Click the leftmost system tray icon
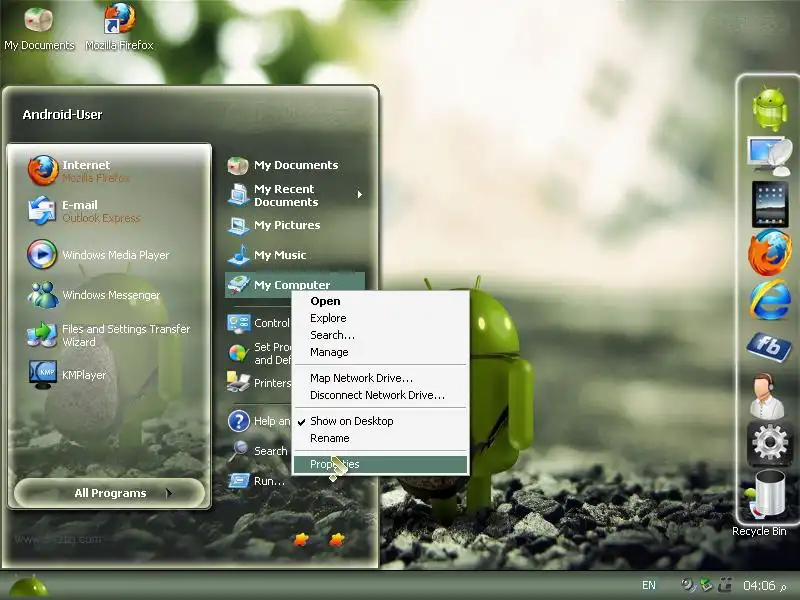 [688, 585]
